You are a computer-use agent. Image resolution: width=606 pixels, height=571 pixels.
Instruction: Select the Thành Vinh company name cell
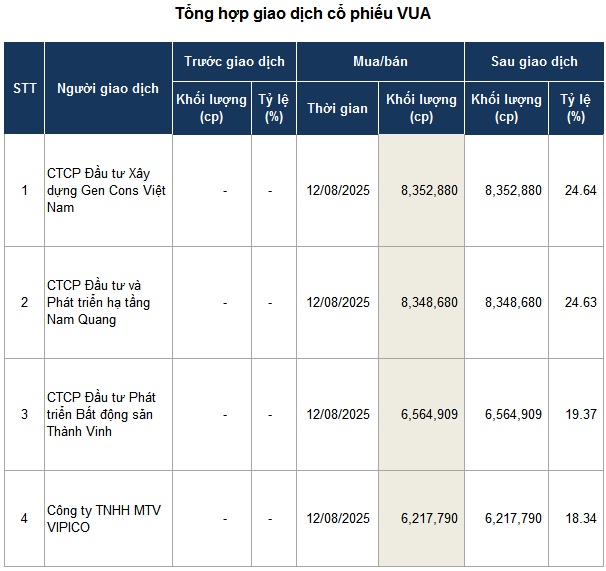(x=108, y=414)
